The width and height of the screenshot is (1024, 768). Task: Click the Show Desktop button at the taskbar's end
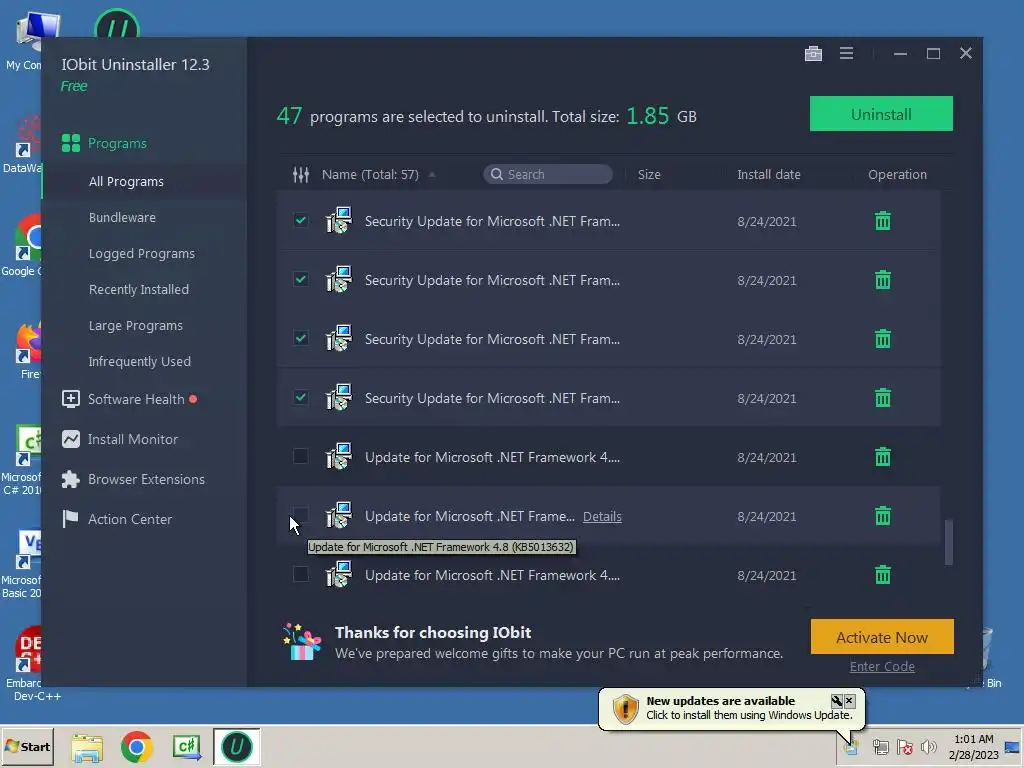[1012, 747]
